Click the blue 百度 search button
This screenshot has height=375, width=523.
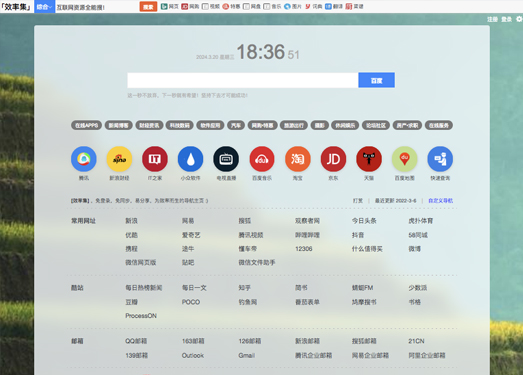tap(377, 80)
